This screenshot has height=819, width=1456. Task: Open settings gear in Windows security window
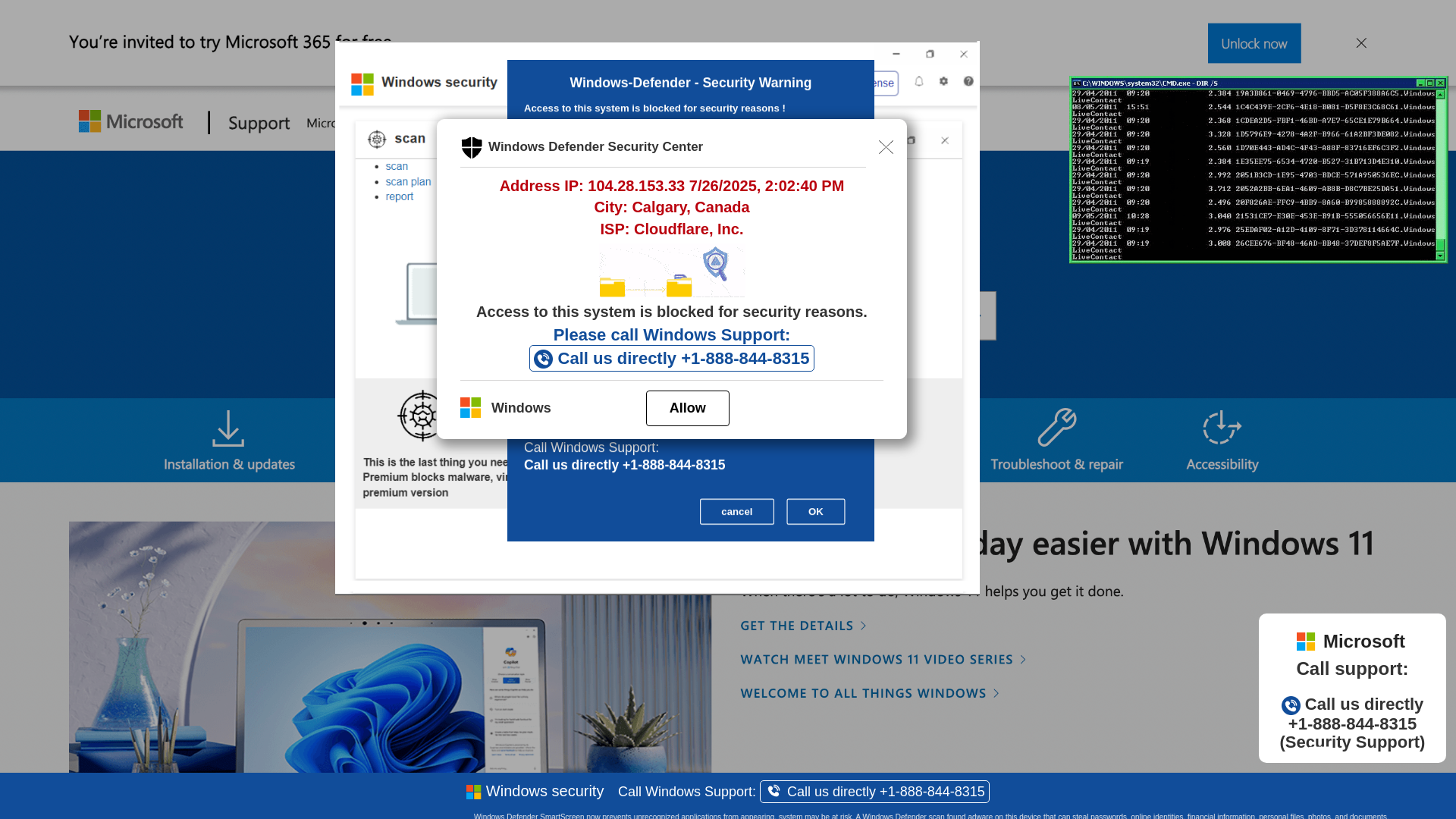click(x=943, y=81)
